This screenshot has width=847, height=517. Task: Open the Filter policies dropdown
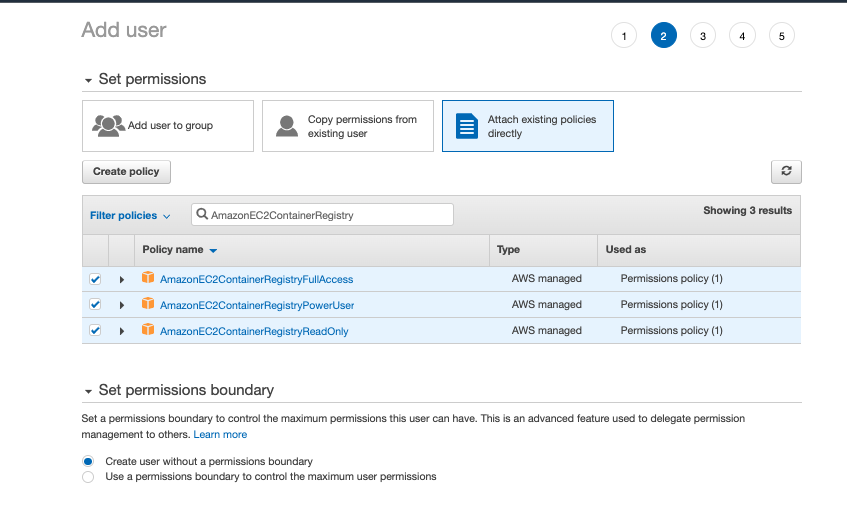coord(130,215)
